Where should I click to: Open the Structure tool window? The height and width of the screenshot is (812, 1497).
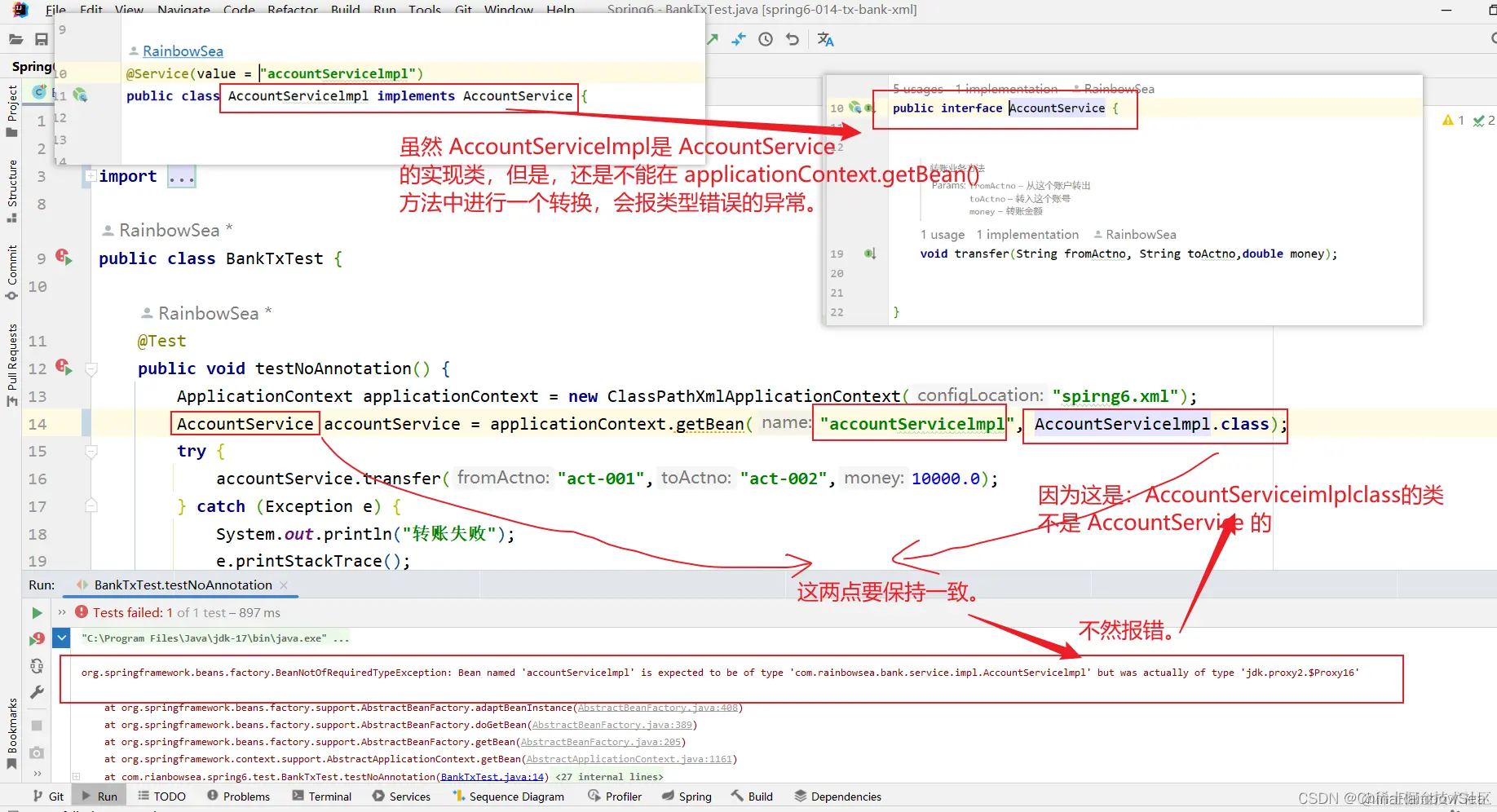11,192
